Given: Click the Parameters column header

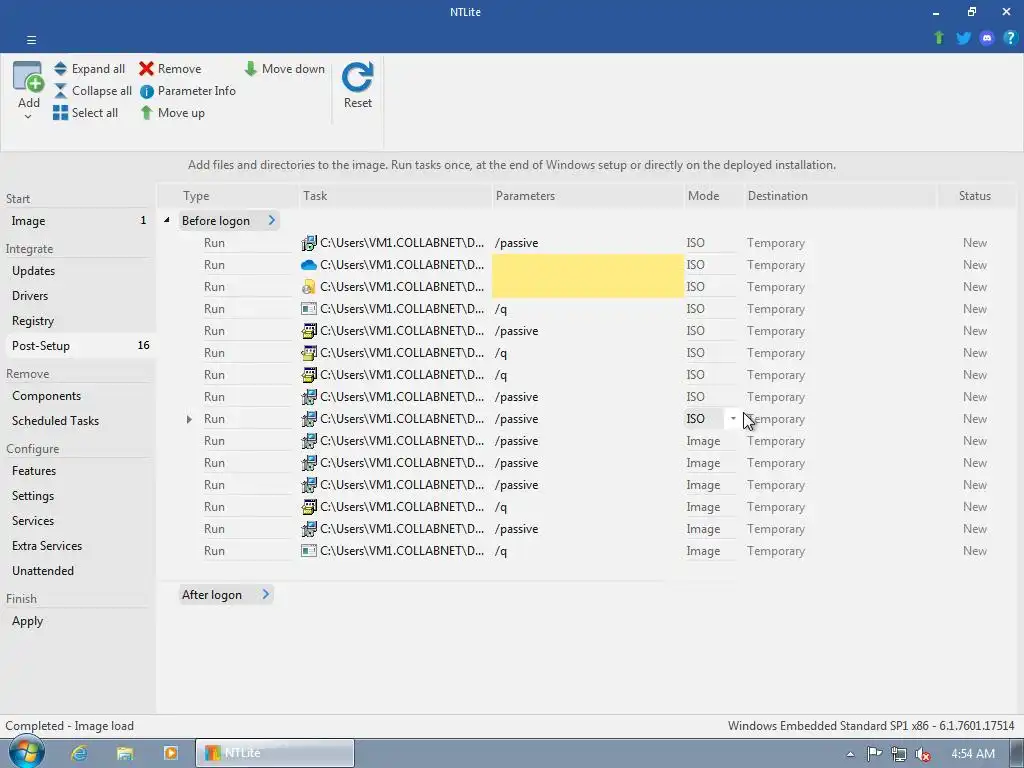Looking at the screenshot, I should click(x=588, y=196).
